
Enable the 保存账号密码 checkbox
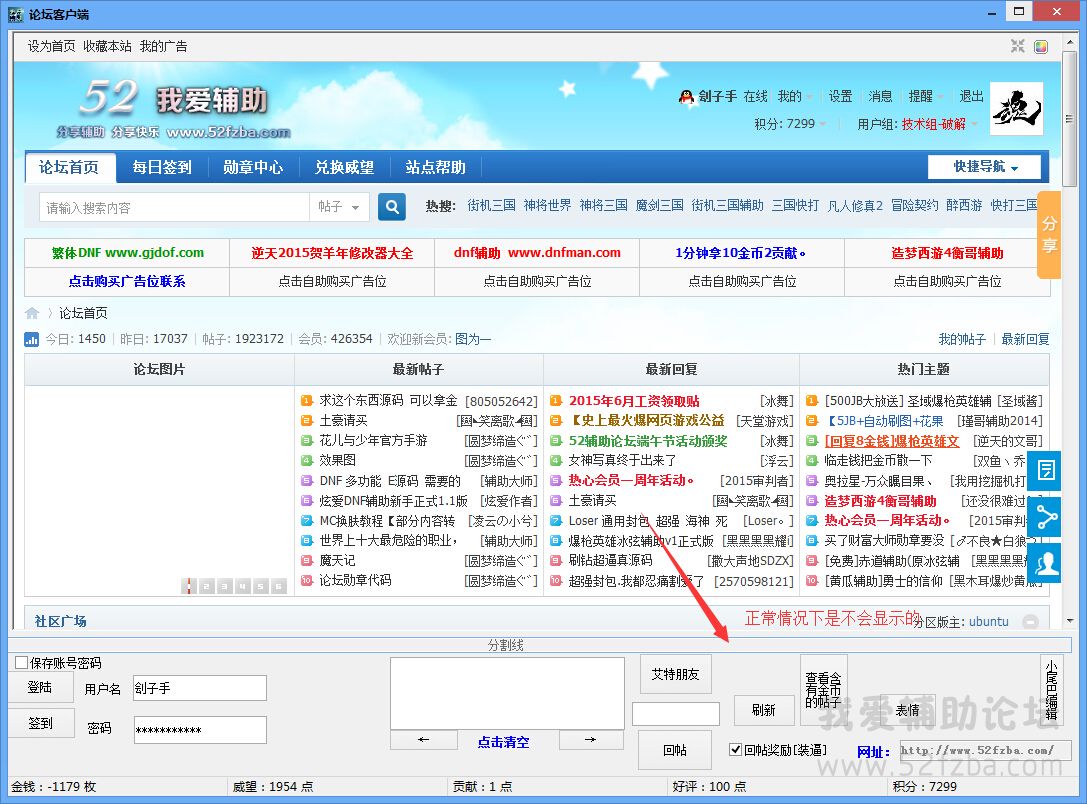(x=22, y=663)
